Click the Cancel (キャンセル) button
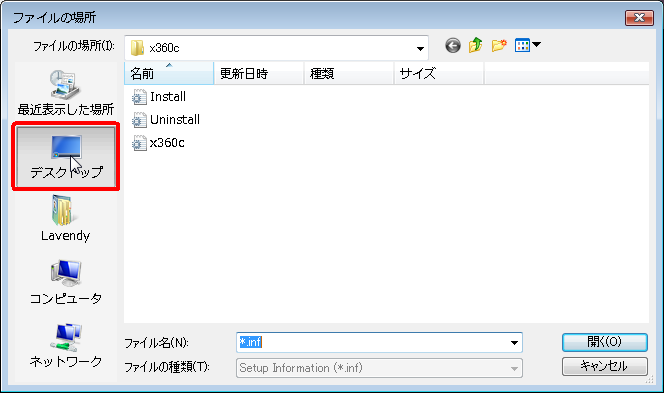The height and width of the screenshot is (393, 664). point(605,367)
